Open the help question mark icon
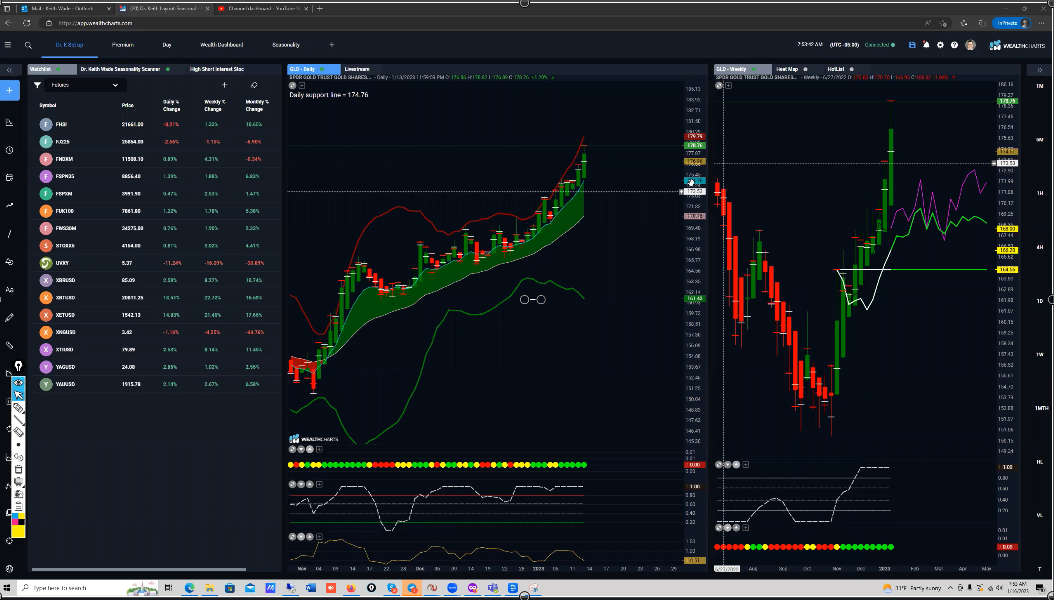1054x600 pixels. coord(955,45)
